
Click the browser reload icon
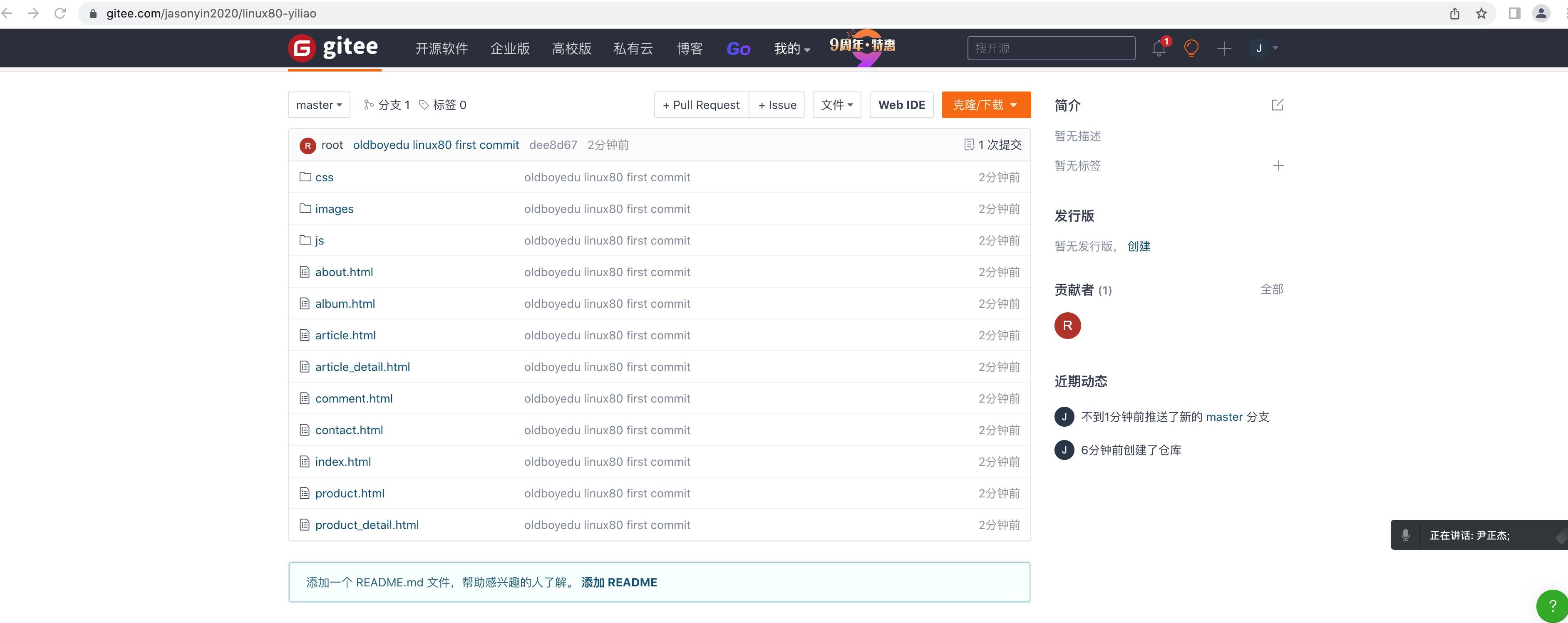point(60,13)
